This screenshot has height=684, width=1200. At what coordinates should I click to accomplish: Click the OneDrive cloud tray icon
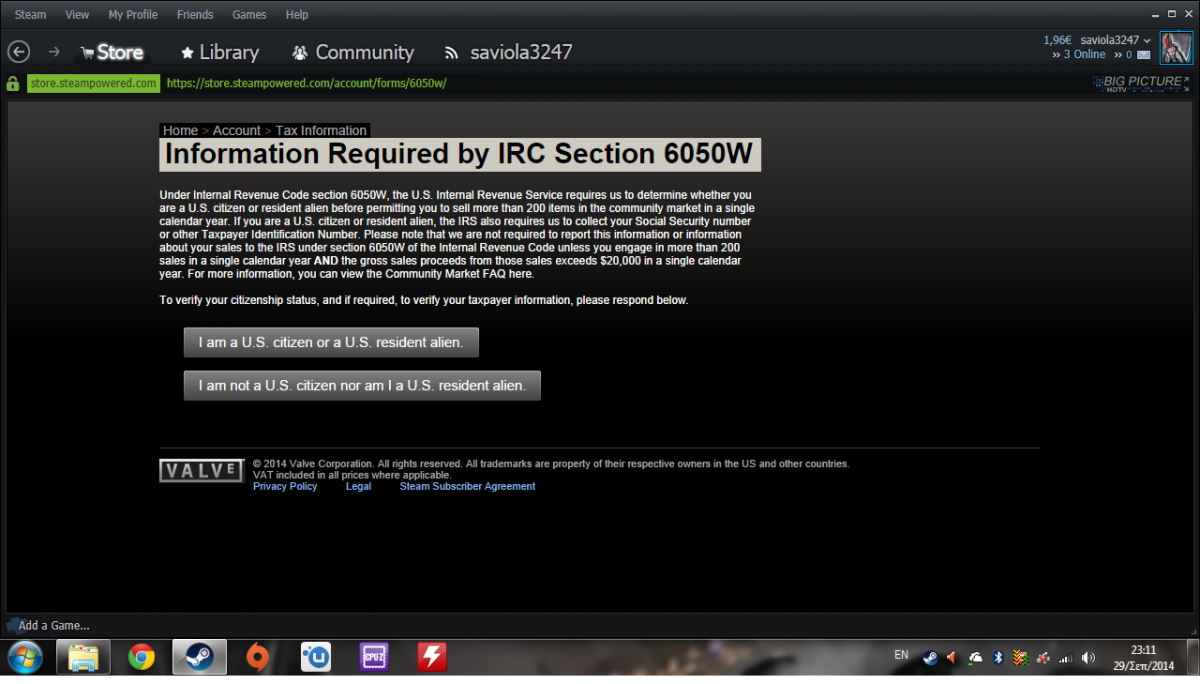[975, 658]
